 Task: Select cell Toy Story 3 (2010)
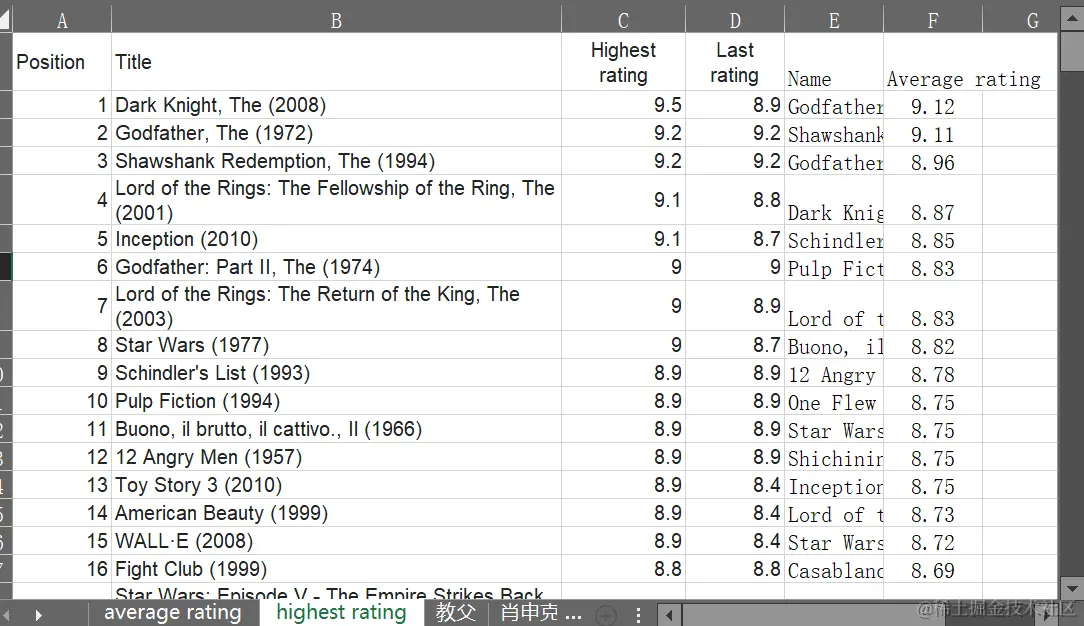[336, 485]
